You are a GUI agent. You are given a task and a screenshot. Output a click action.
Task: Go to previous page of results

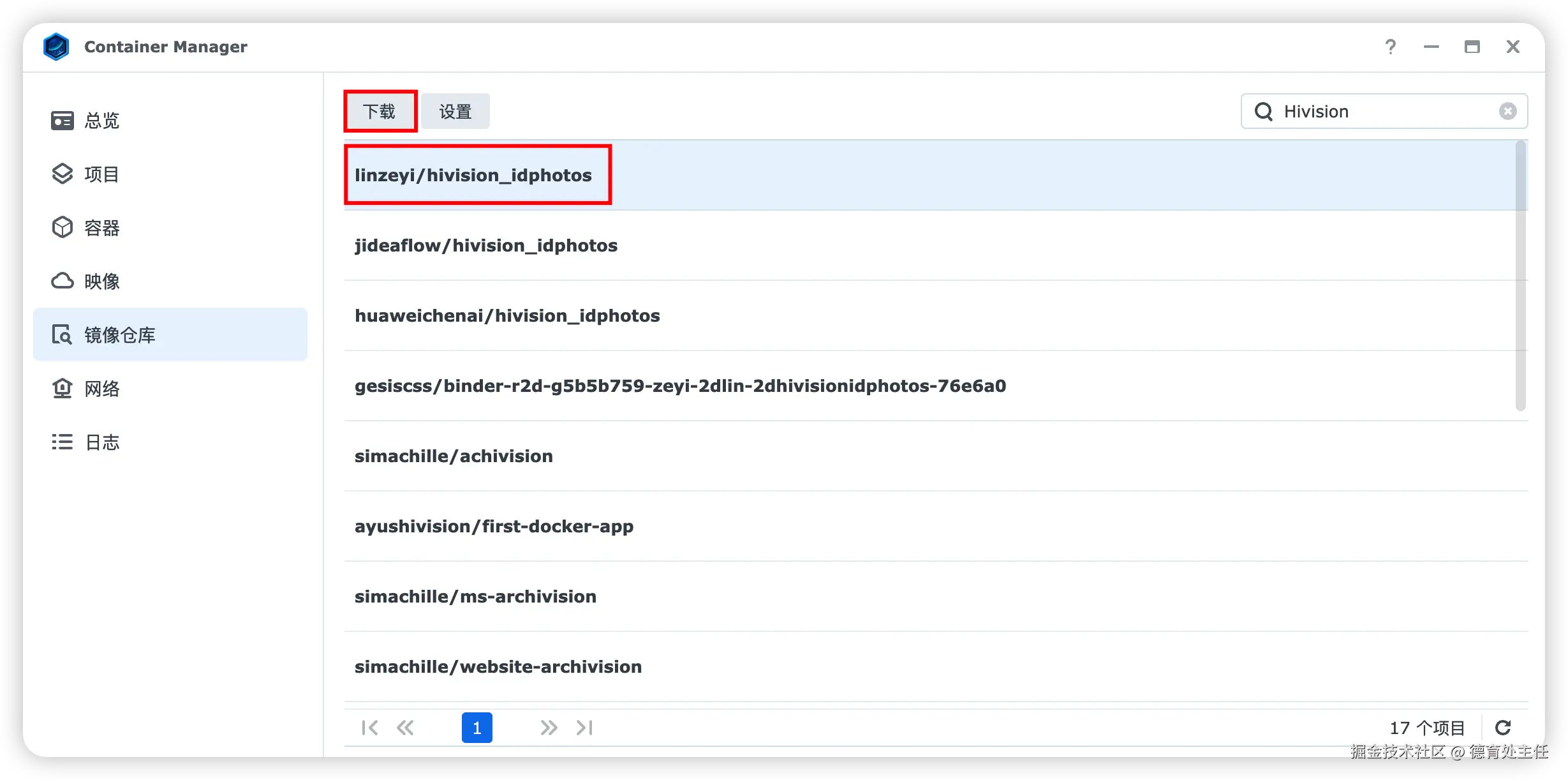(x=405, y=728)
